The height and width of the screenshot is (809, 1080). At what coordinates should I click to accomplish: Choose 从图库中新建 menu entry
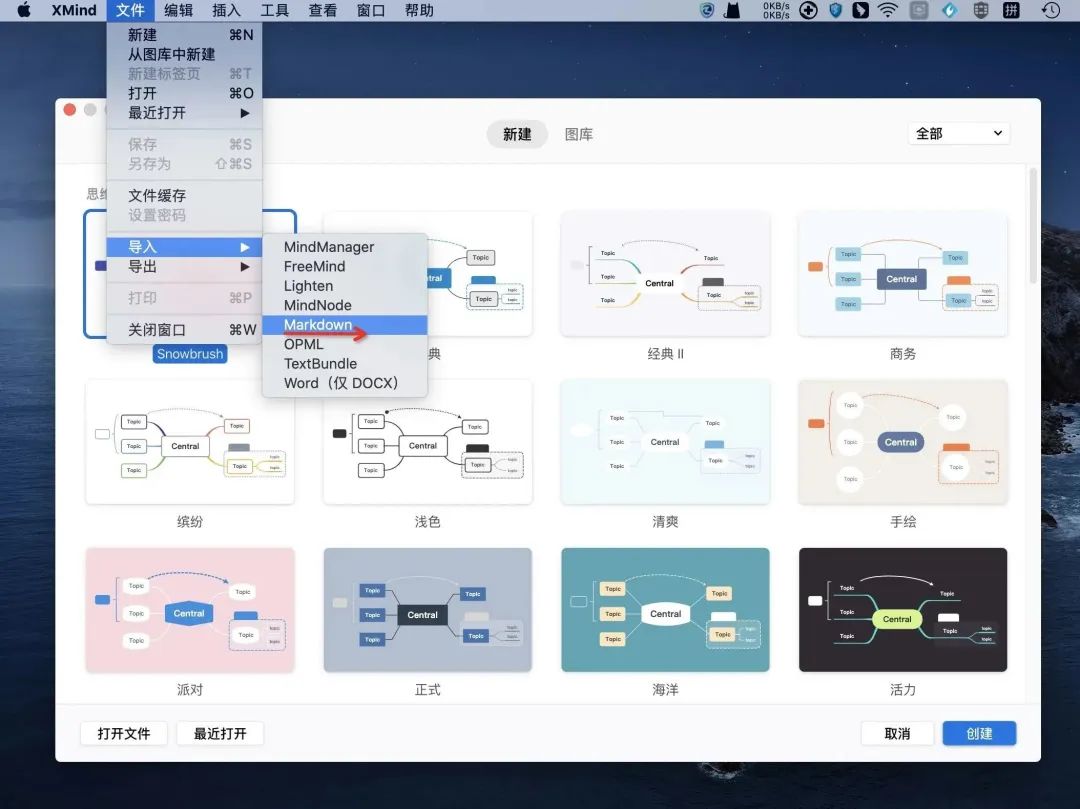pyautogui.click(x=185, y=54)
